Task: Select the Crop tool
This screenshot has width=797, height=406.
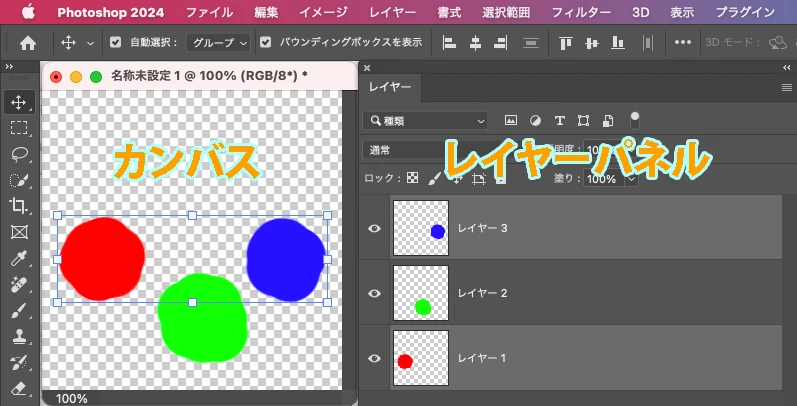Action: (19, 206)
